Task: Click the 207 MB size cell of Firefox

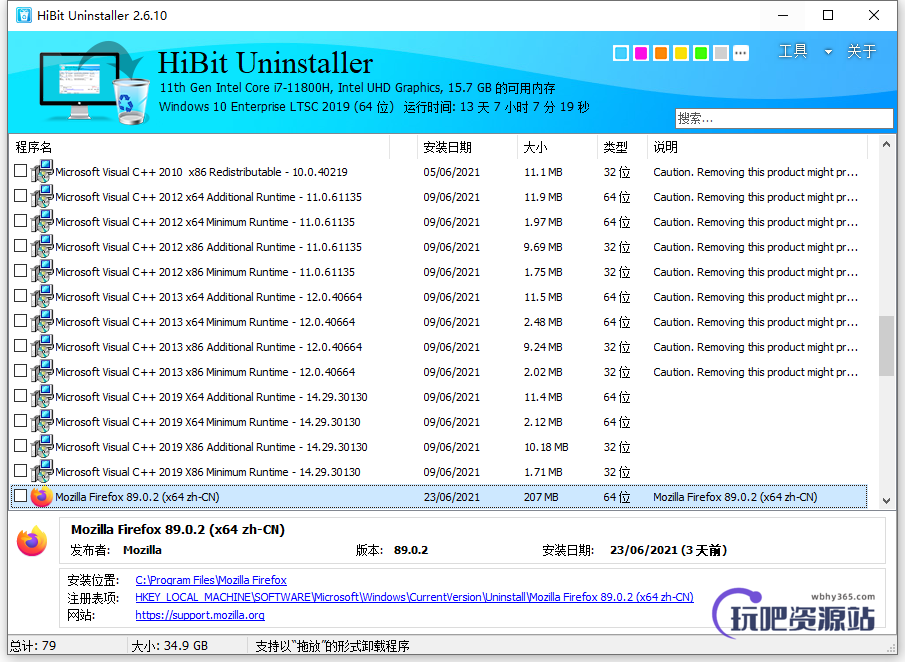Action: tap(541, 497)
